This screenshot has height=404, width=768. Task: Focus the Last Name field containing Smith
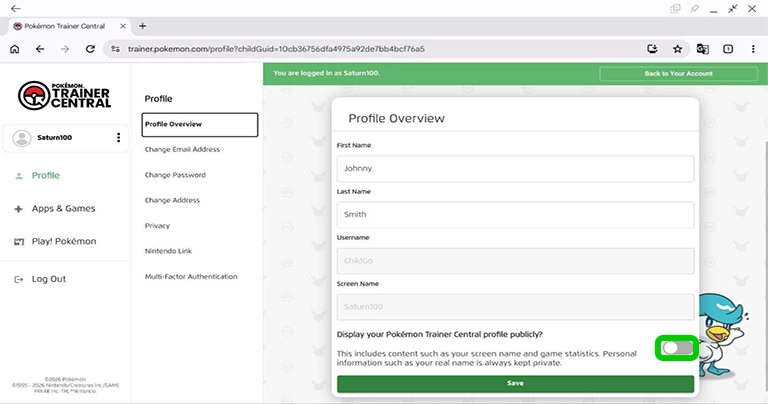[515, 214]
